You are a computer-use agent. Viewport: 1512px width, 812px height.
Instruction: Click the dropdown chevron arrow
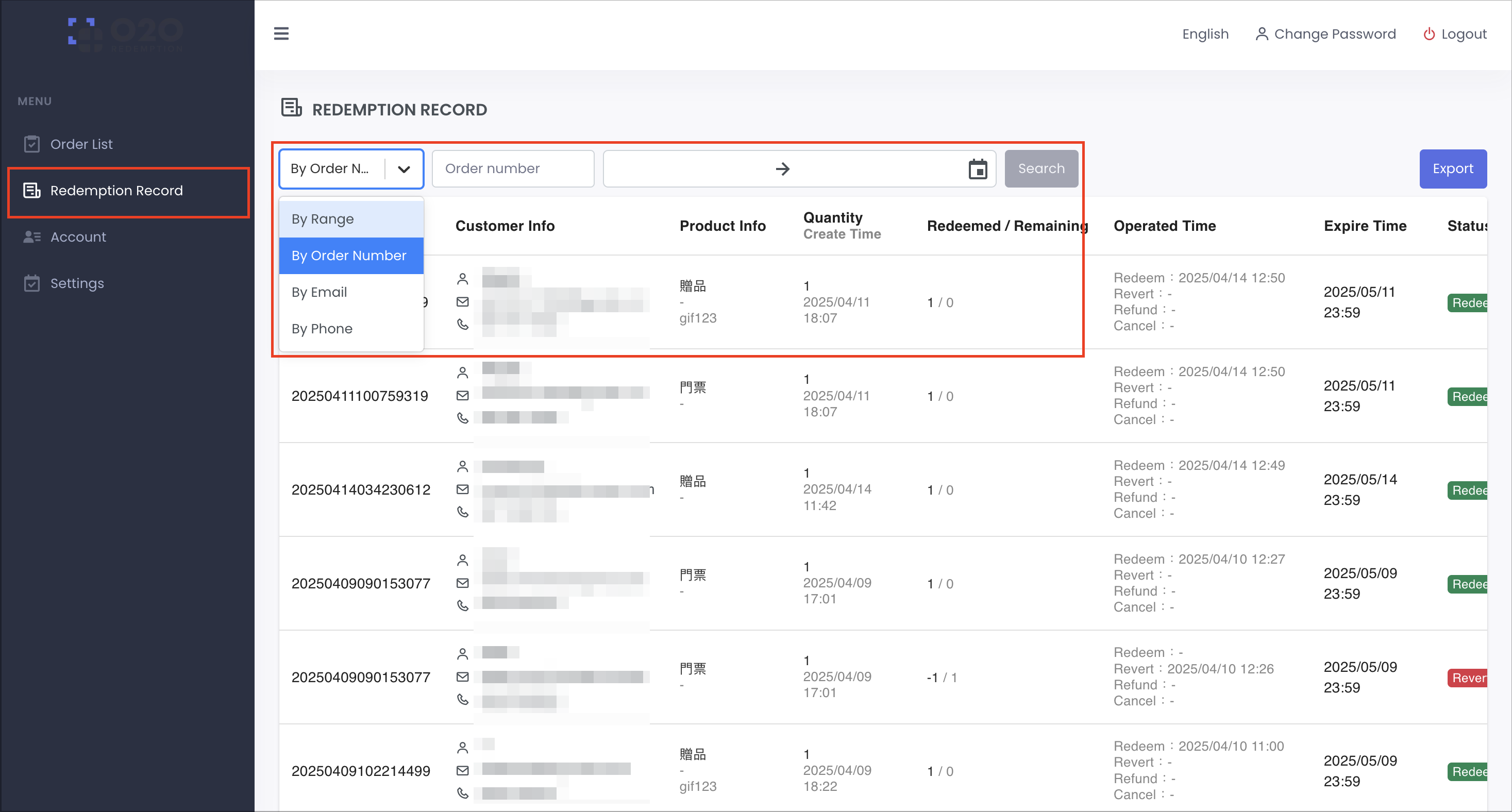[x=404, y=169]
